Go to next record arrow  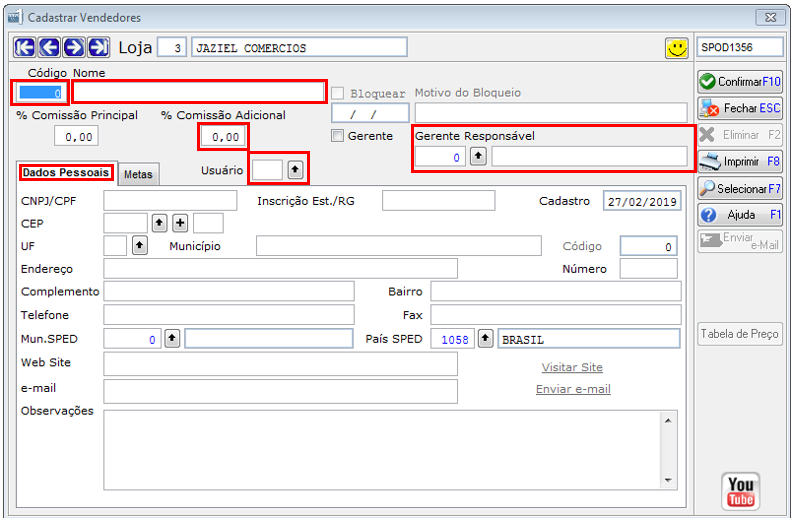(x=74, y=48)
